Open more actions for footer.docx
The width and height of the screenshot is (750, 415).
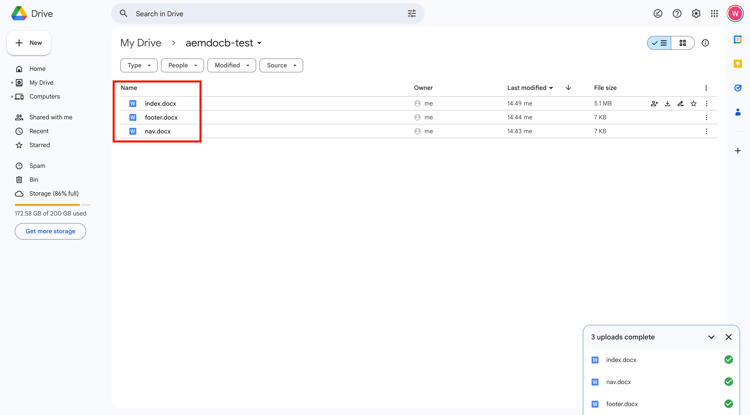pos(706,117)
